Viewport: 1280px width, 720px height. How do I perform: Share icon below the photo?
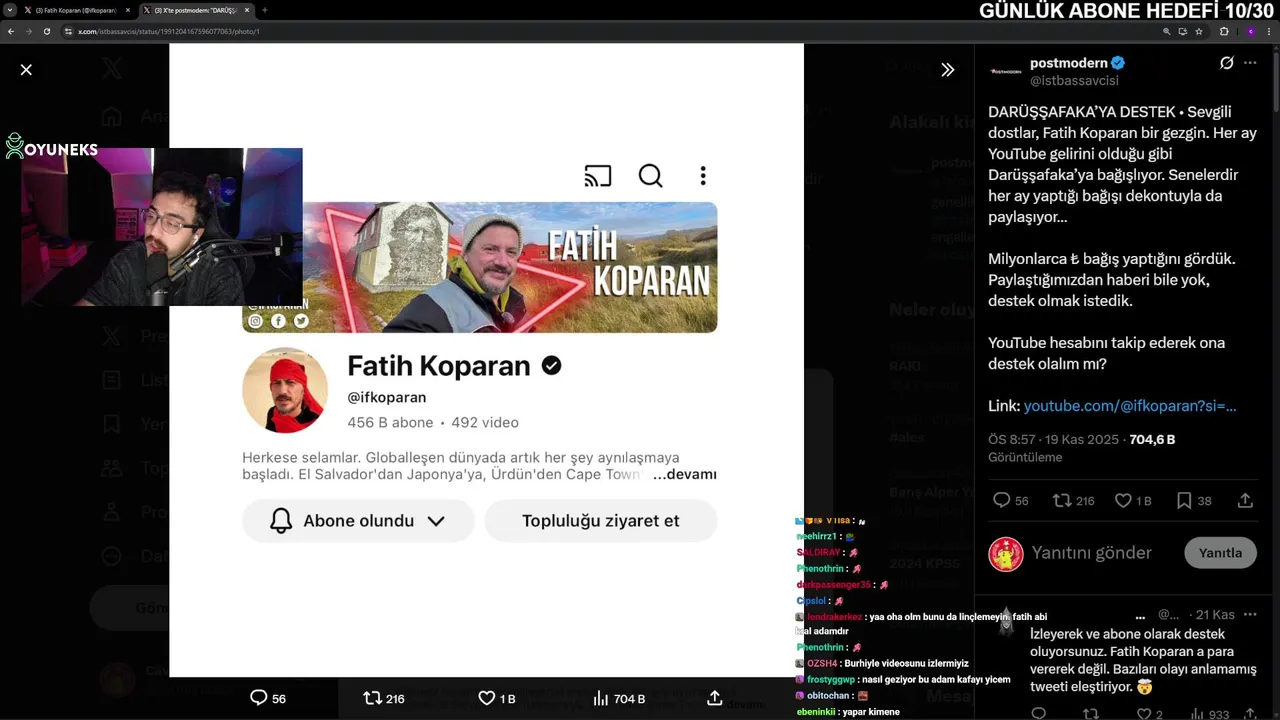714,698
